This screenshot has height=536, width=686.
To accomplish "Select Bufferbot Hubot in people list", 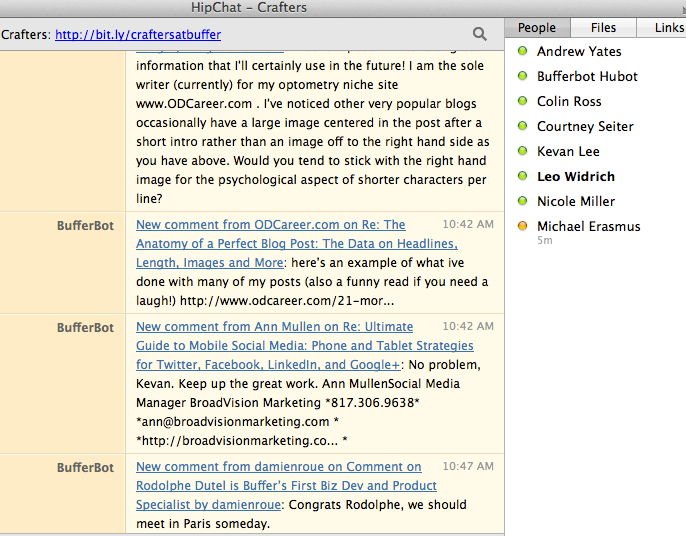I will pyautogui.click(x=587, y=76).
